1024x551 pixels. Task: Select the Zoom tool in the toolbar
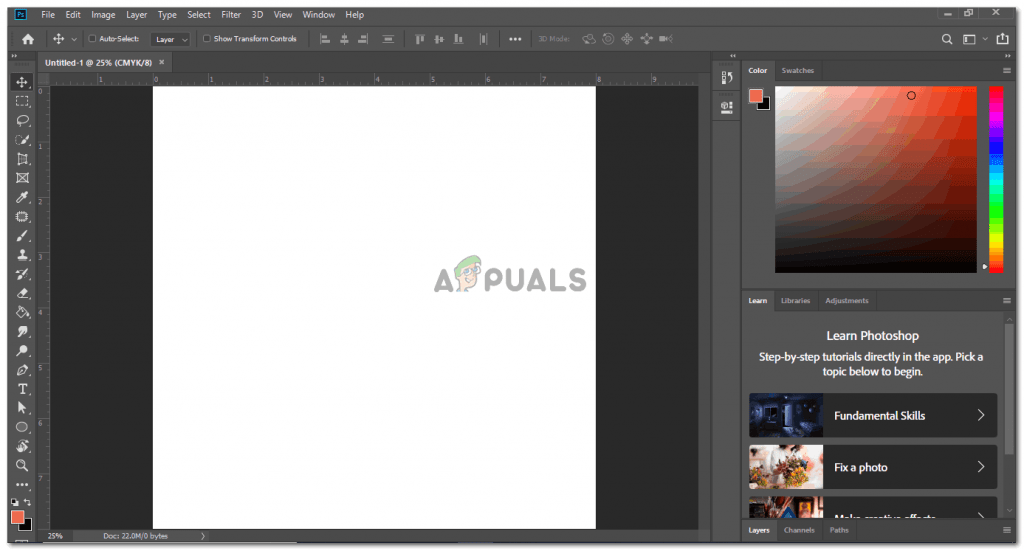tap(22, 465)
